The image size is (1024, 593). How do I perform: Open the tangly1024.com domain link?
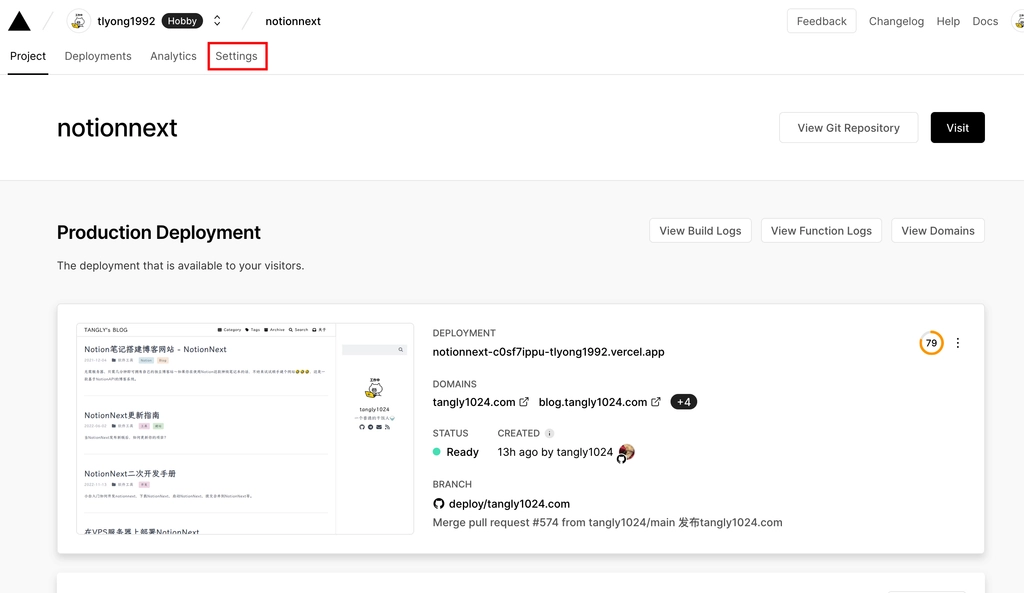[473, 402]
